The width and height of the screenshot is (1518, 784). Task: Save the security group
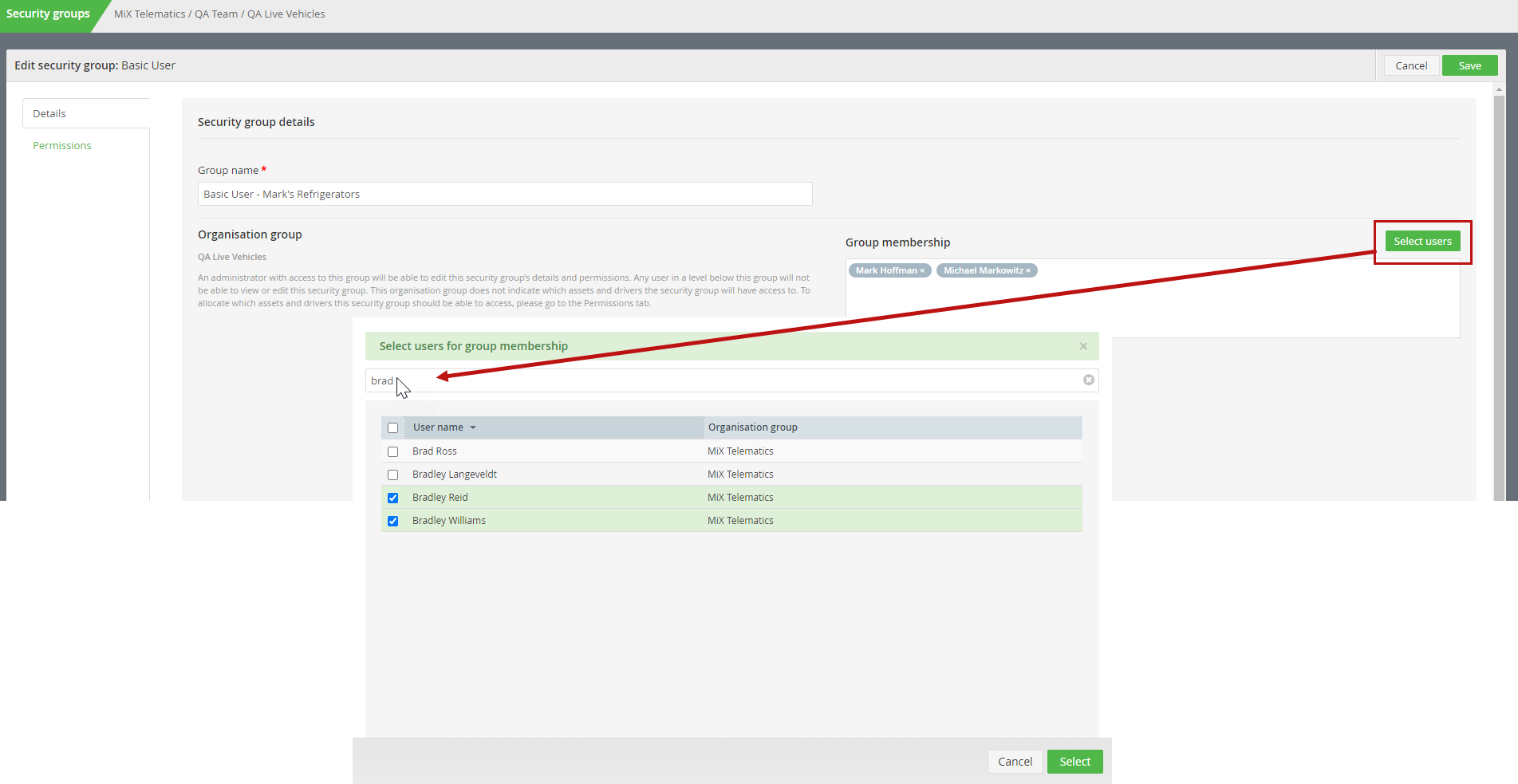pos(1469,65)
